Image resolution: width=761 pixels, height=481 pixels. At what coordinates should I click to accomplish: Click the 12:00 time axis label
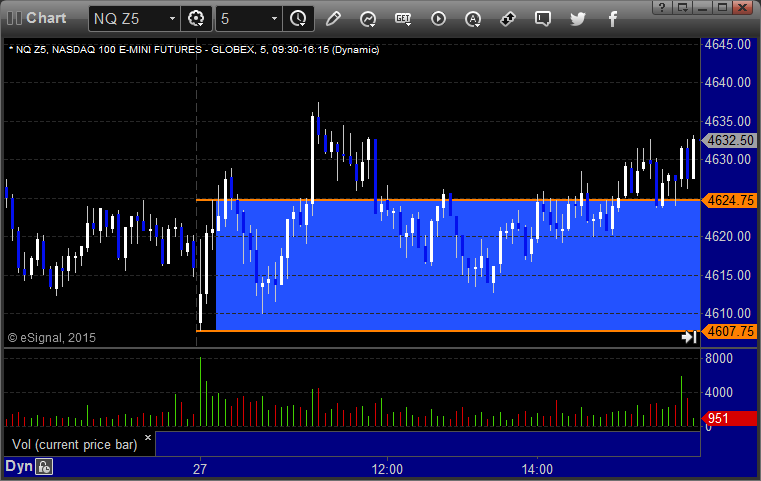click(x=387, y=469)
